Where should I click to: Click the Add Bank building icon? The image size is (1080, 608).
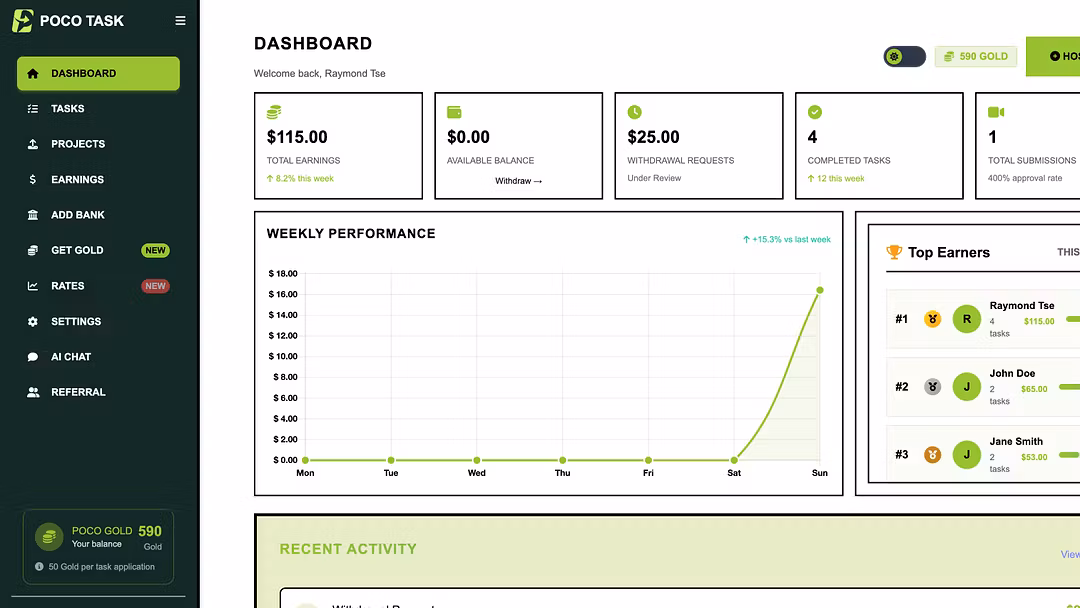click(x=32, y=215)
